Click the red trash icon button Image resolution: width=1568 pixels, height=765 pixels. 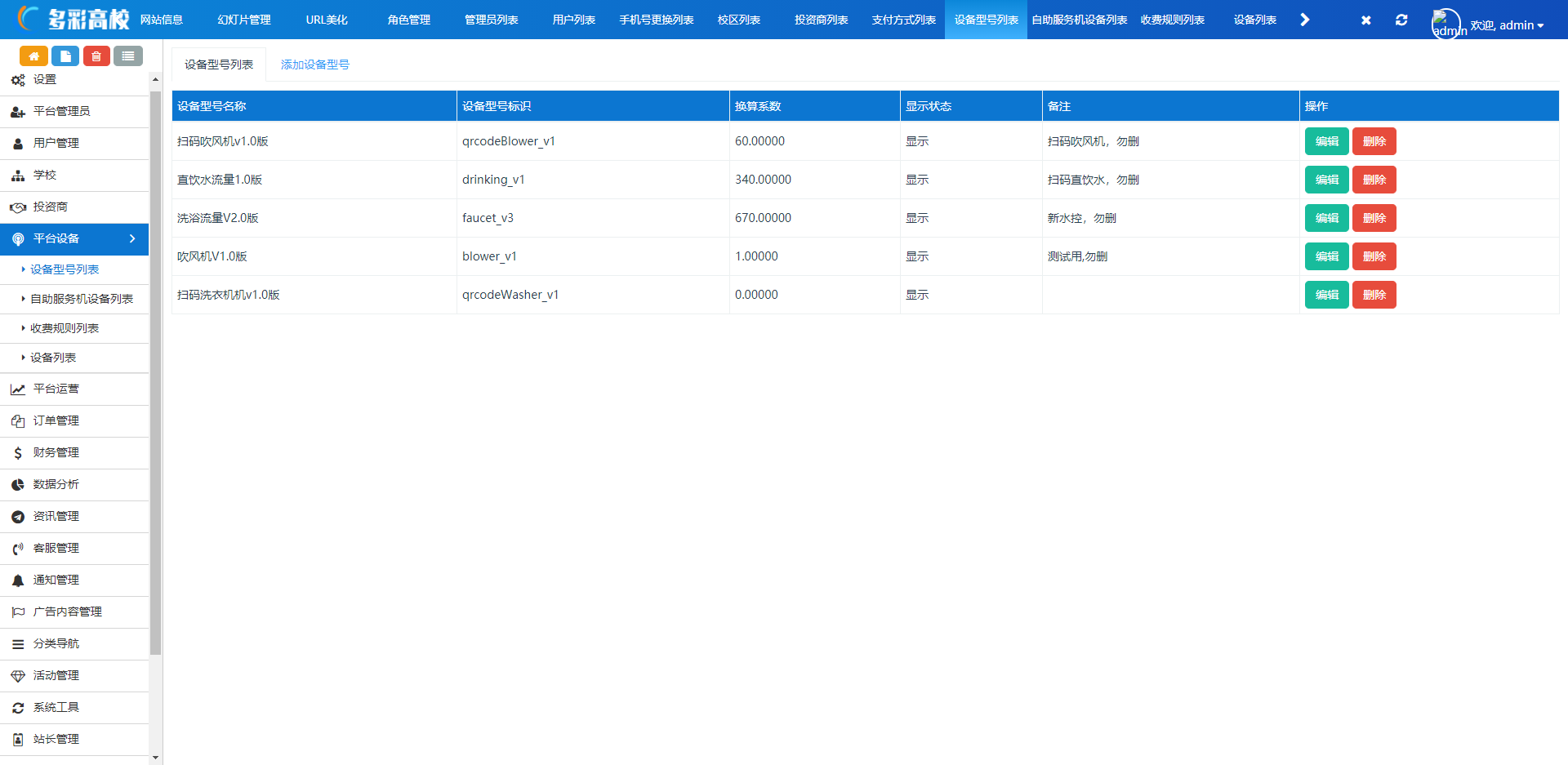point(96,56)
